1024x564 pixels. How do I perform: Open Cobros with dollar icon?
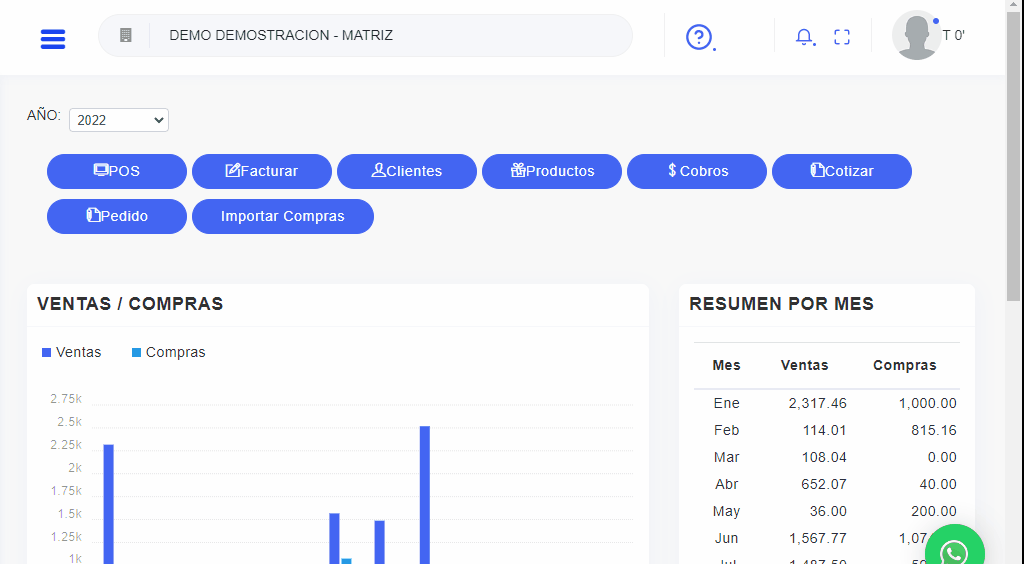(x=697, y=171)
